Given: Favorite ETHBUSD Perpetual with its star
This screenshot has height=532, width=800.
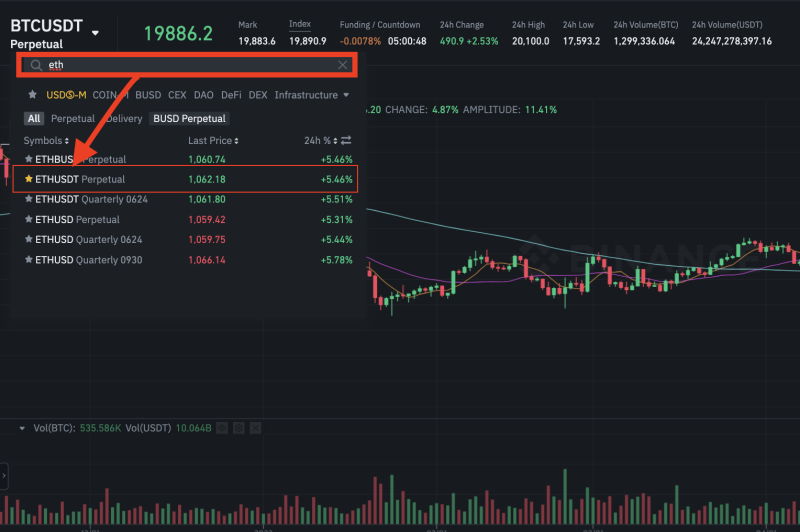Looking at the screenshot, I should [x=29, y=159].
